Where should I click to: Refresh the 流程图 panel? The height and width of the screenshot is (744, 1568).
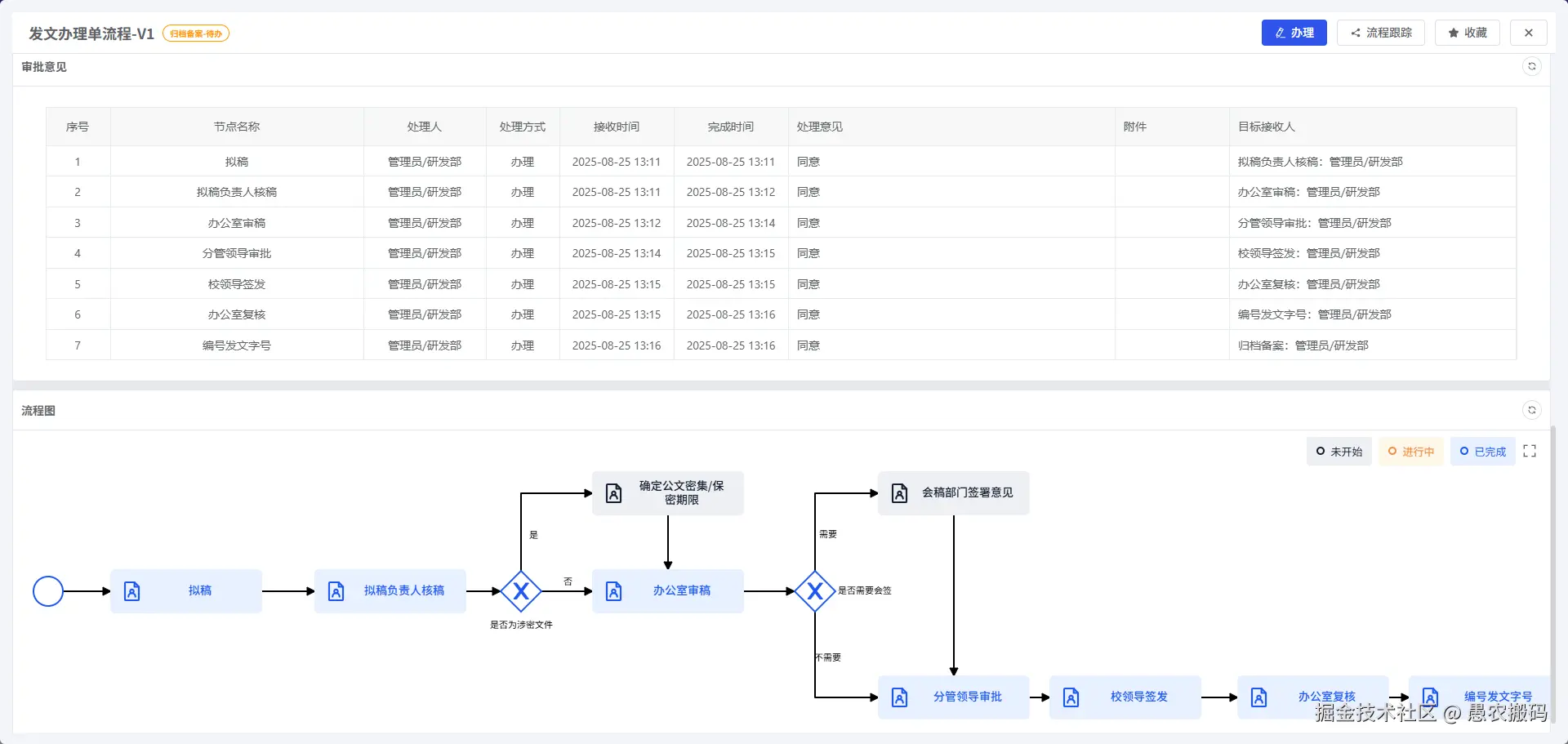tap(1532, 410)
